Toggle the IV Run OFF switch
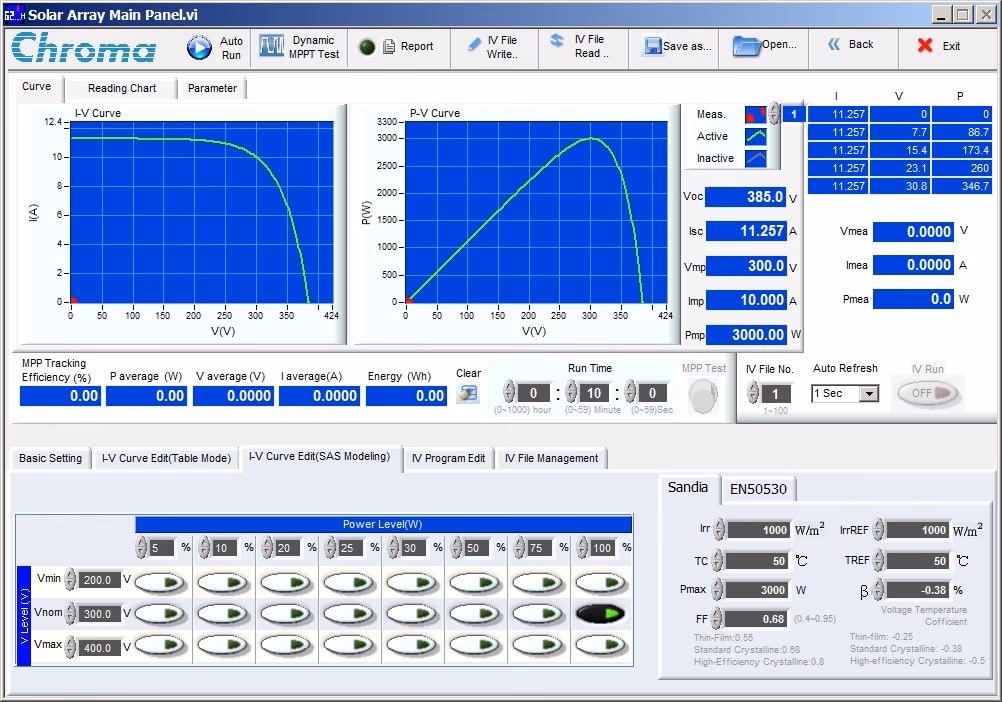Viewport: 1002px width, 702px height. point(929,394)
